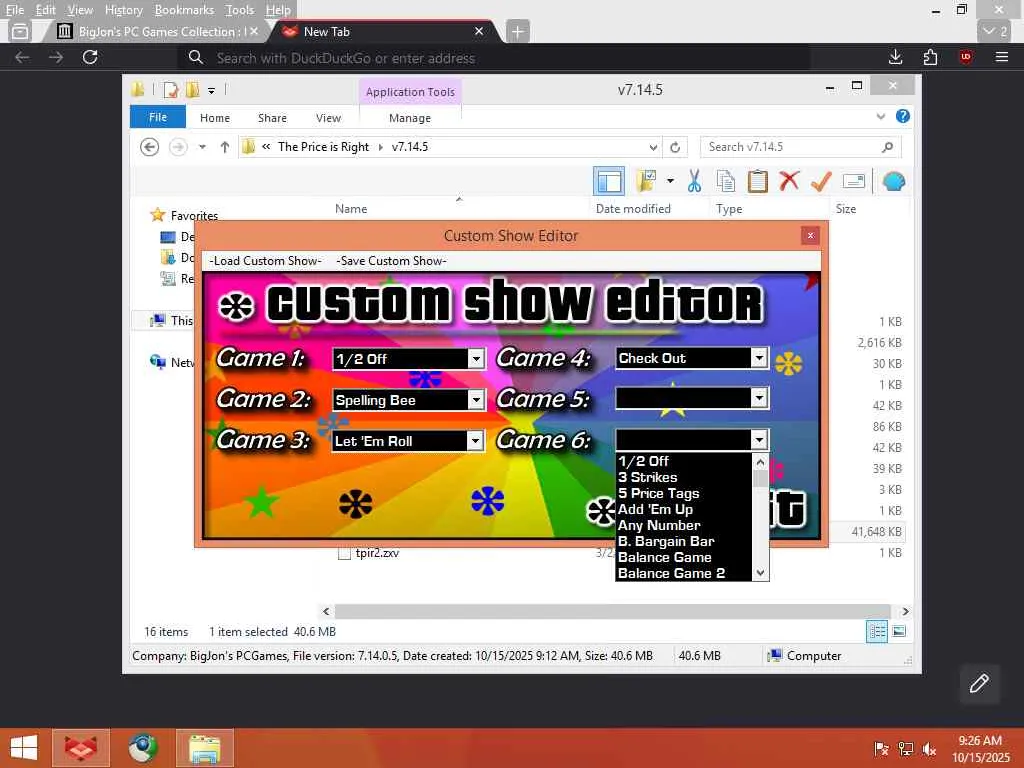Select 1/2 Off in the Game 6 list

coord(684,461)
